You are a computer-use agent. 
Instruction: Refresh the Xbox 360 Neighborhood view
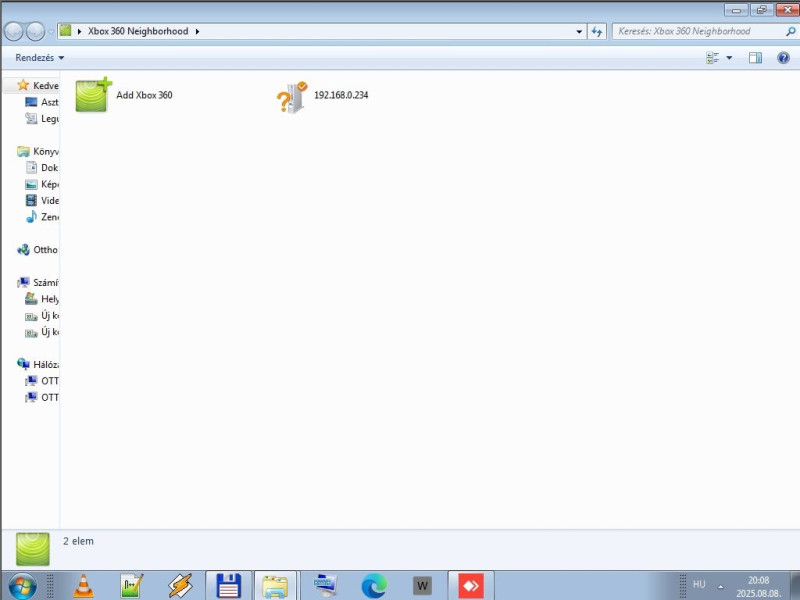(596, 31)
